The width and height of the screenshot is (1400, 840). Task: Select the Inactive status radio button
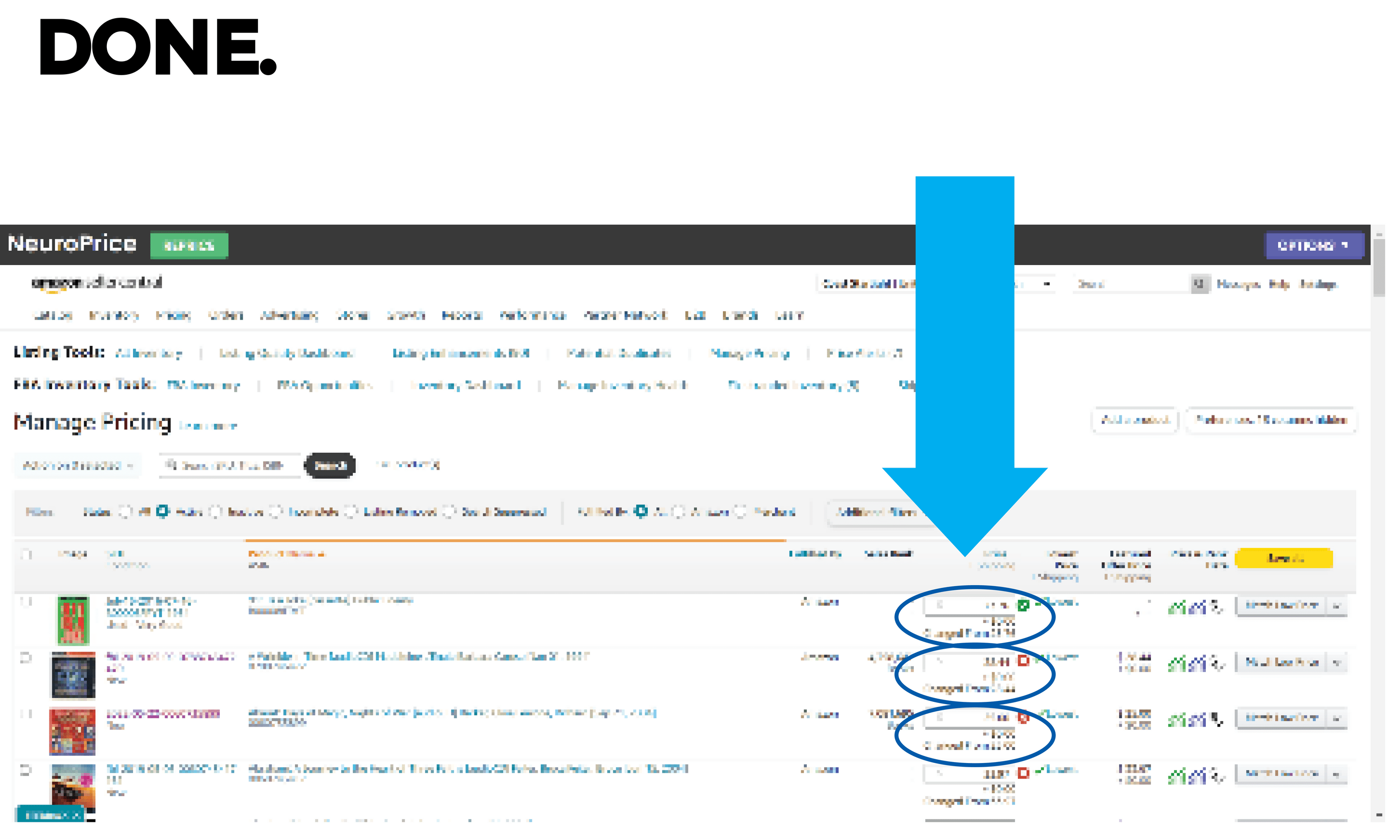point(215,511)
